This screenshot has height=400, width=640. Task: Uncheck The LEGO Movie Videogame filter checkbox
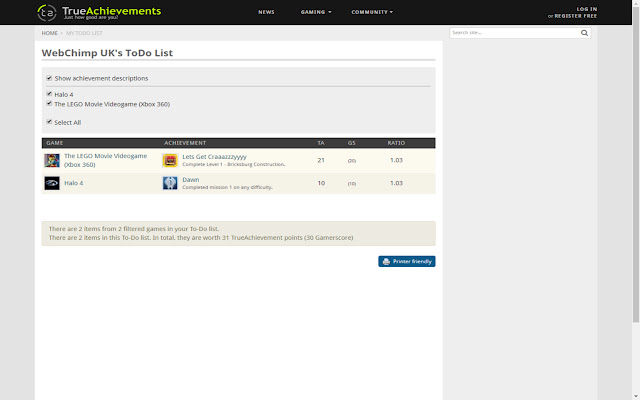(x=49, y=104)
